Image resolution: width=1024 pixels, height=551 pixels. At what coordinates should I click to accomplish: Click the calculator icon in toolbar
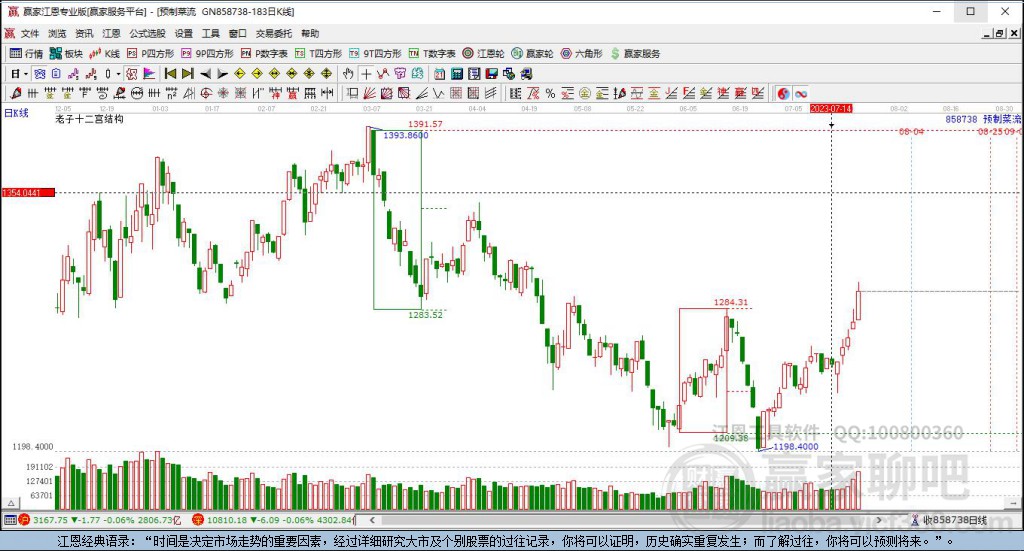pyautogui.click(x=456, y=73)
